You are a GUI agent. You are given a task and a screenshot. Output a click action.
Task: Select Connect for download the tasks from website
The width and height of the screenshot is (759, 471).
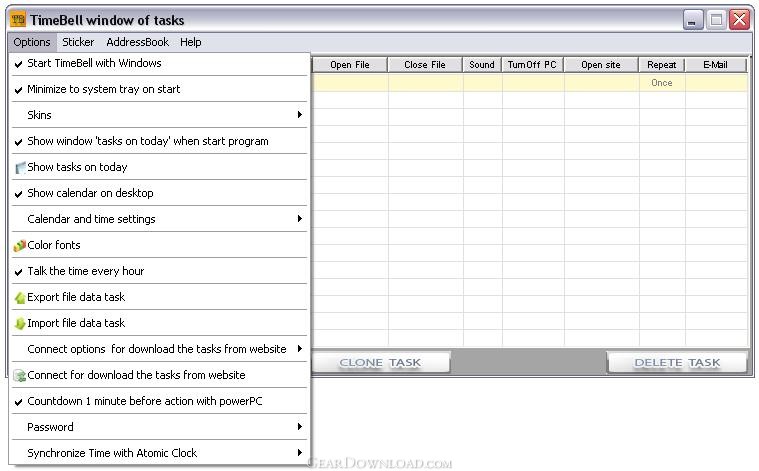click(x=159, y=375)
